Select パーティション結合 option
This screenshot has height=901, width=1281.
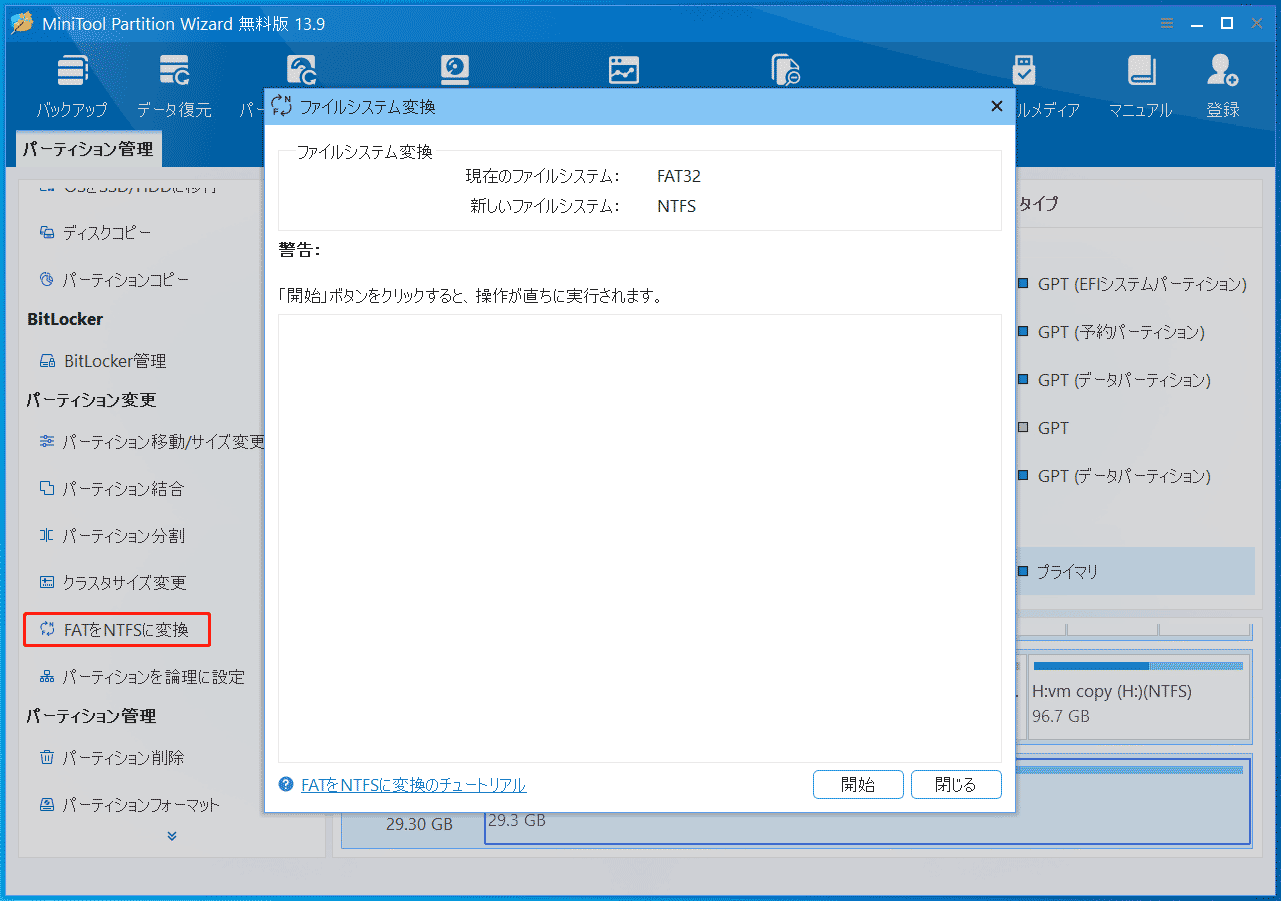pos(111,489)
